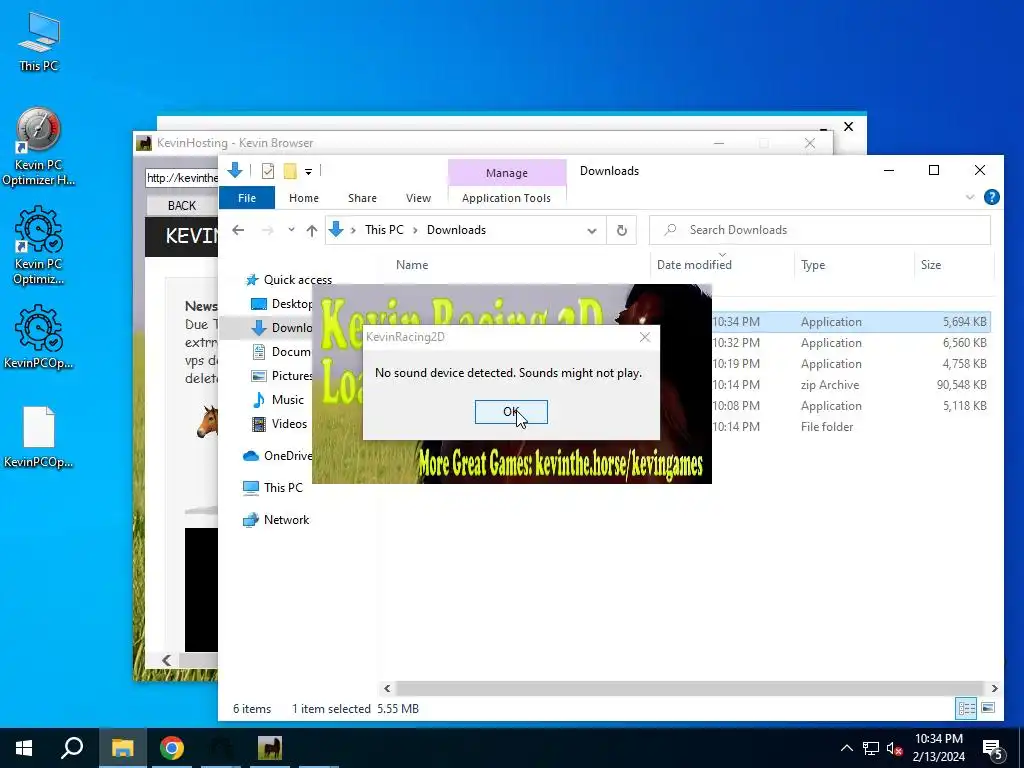
Task: Go back in Explorer navigation
Action: [x=238, y=230]
